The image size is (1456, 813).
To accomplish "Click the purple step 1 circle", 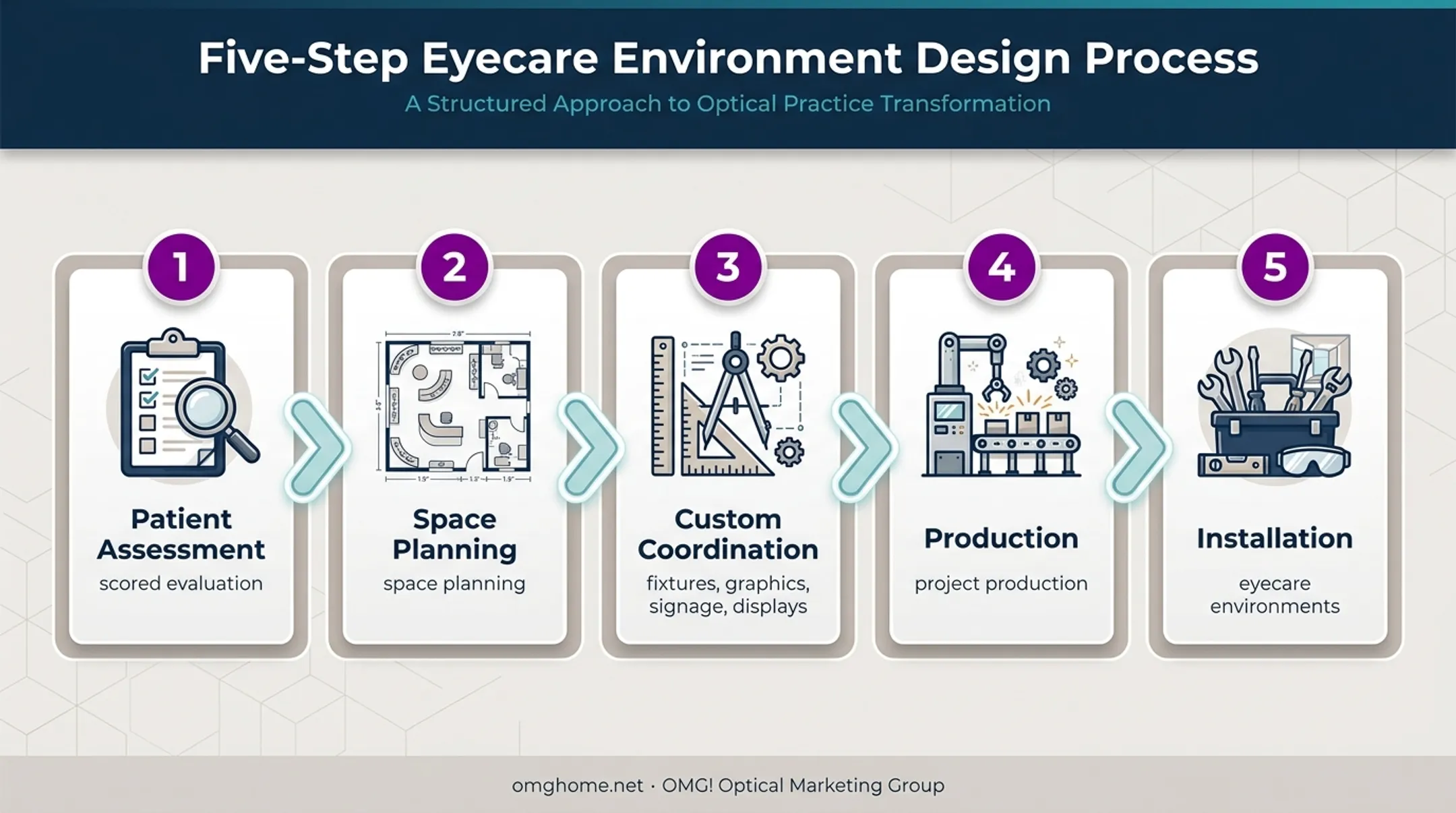I will (x=181, y=267).
